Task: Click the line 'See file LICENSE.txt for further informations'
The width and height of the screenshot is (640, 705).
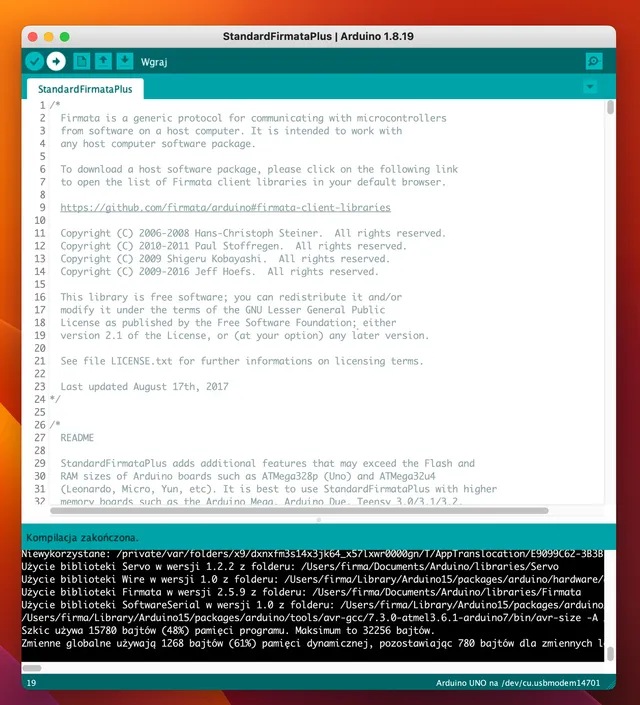Action: pos(242,361)
